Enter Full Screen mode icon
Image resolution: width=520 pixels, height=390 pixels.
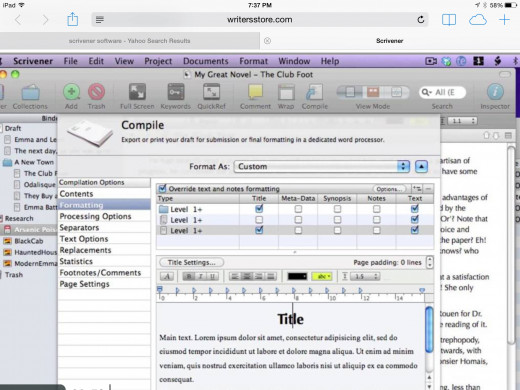pos(137,92)
